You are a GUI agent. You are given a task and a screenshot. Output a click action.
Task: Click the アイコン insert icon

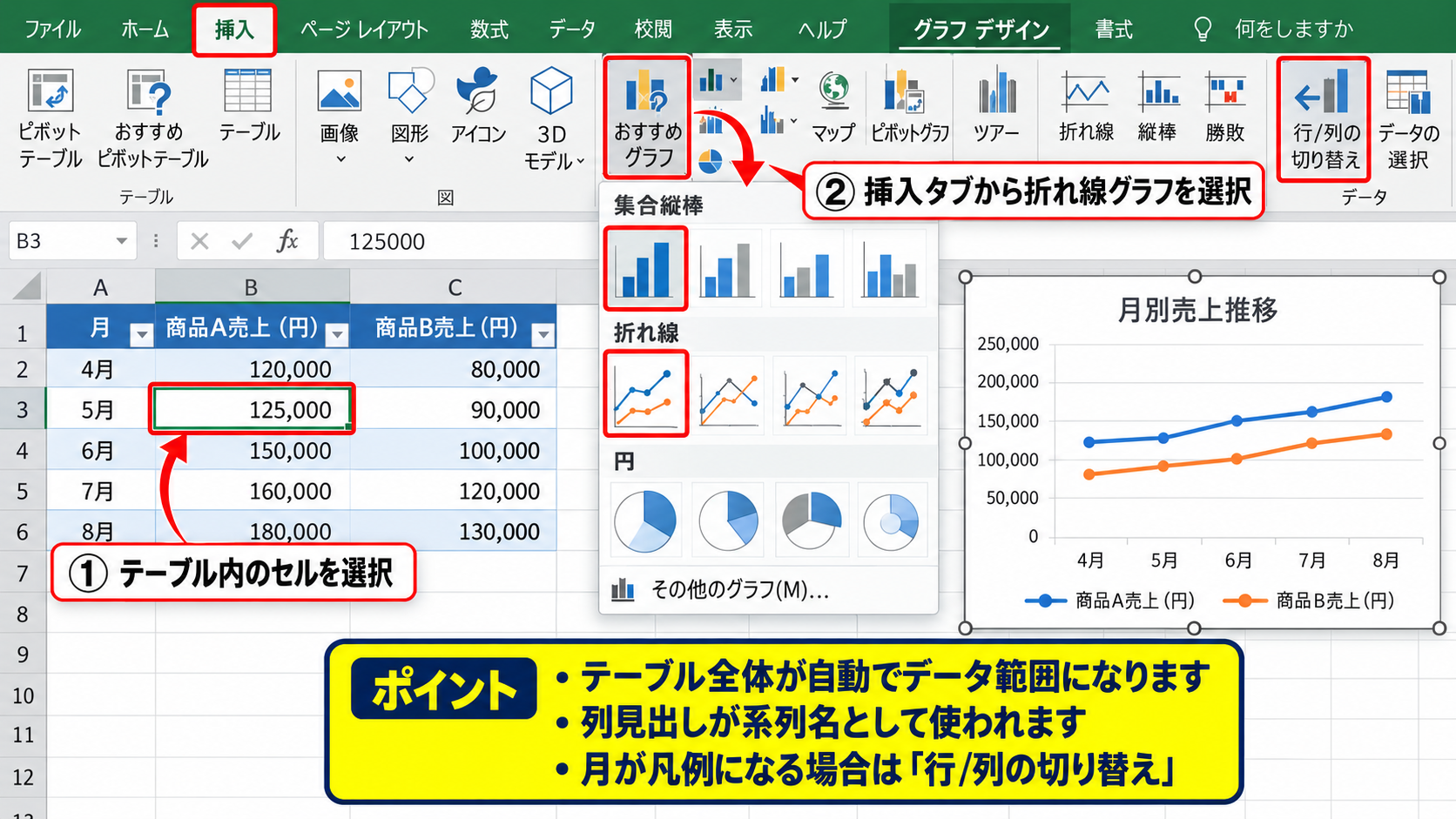pos(478,105)
